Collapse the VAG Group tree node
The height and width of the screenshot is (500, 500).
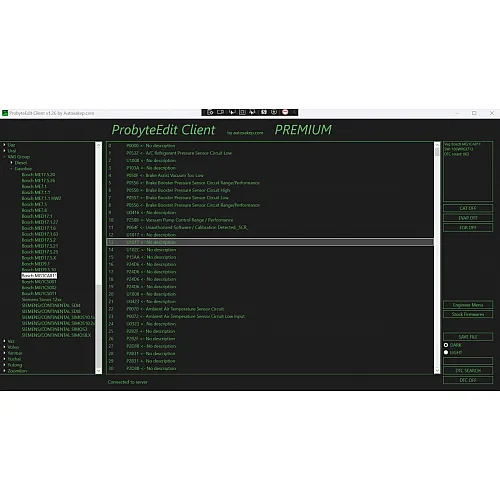pos(5,157)
